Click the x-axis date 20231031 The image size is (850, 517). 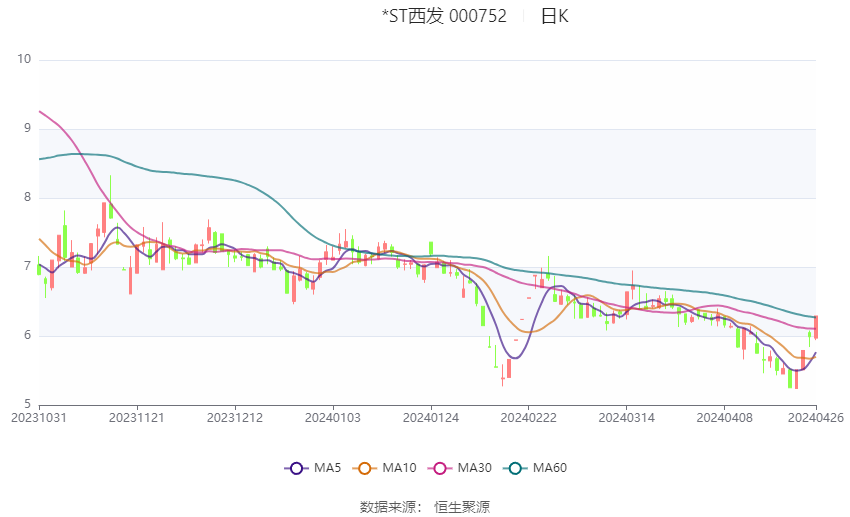(39, 418)
